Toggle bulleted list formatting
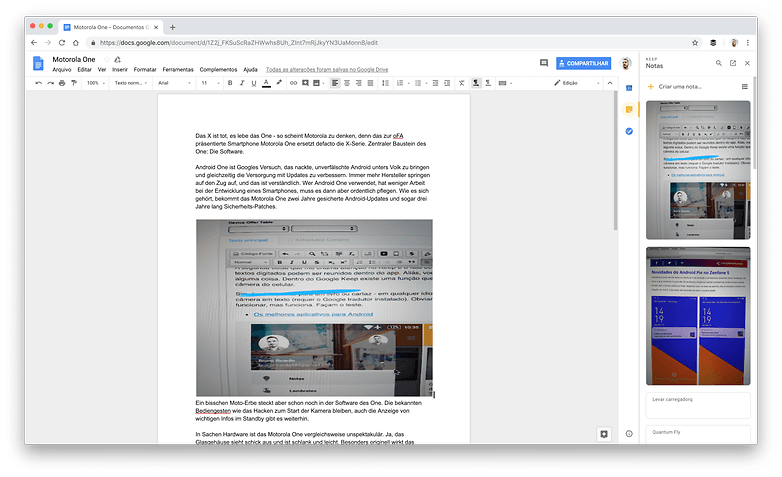The image size is (782, 477). tap(418, 83)
